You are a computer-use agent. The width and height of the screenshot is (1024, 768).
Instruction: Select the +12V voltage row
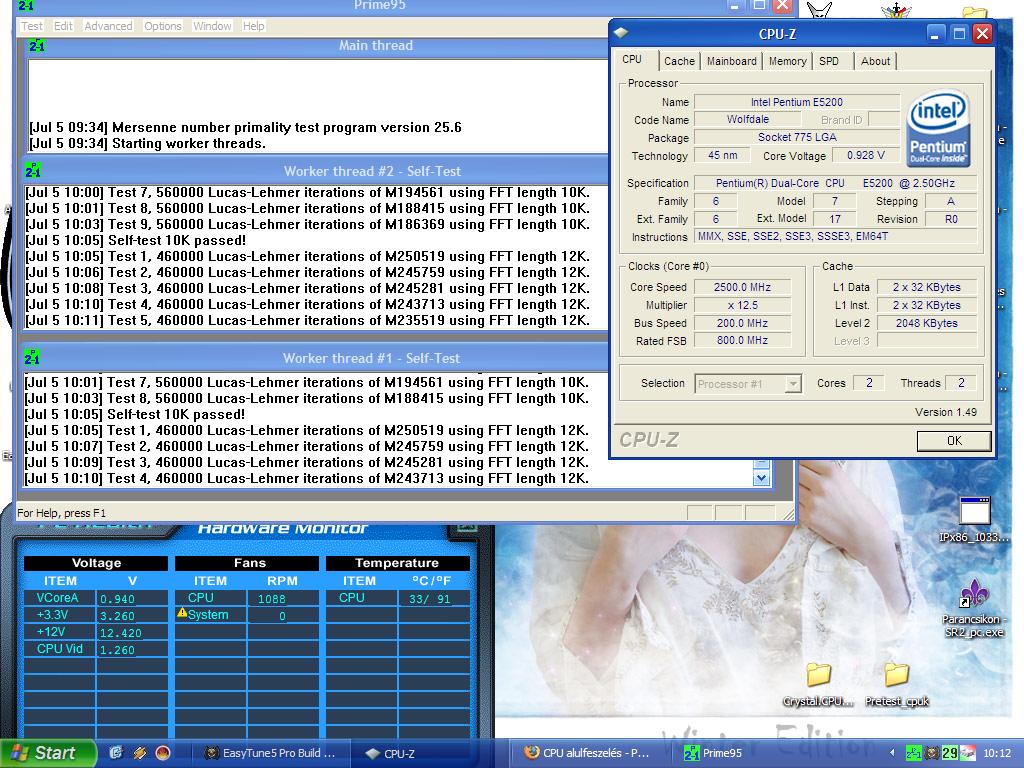tap(95, 632)
